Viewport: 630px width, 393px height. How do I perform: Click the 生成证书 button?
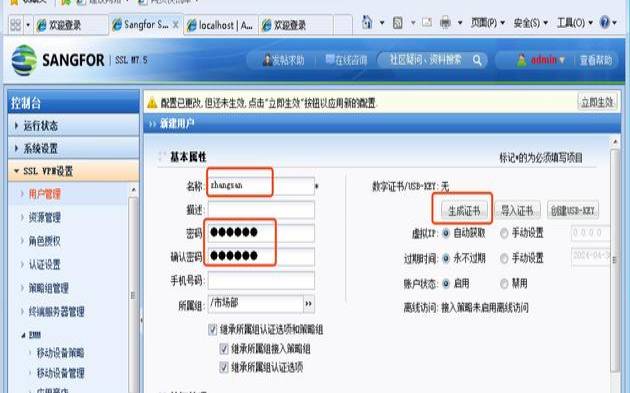[x=464, y=210]
